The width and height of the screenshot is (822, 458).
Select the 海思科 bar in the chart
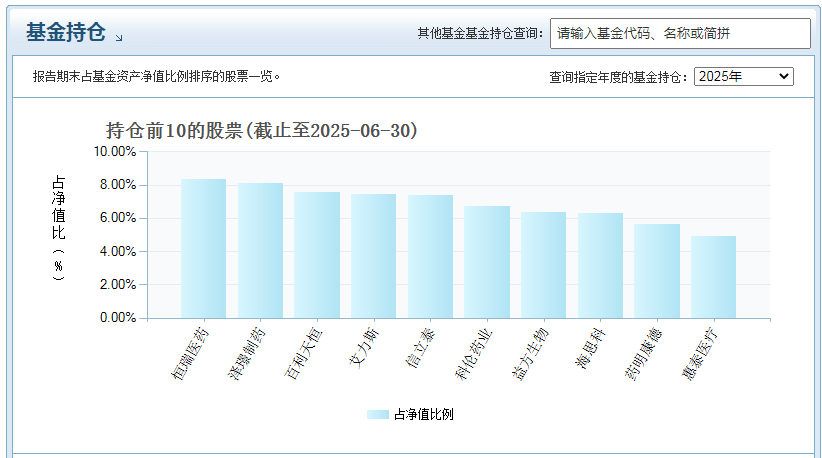[x=600, y=266]
